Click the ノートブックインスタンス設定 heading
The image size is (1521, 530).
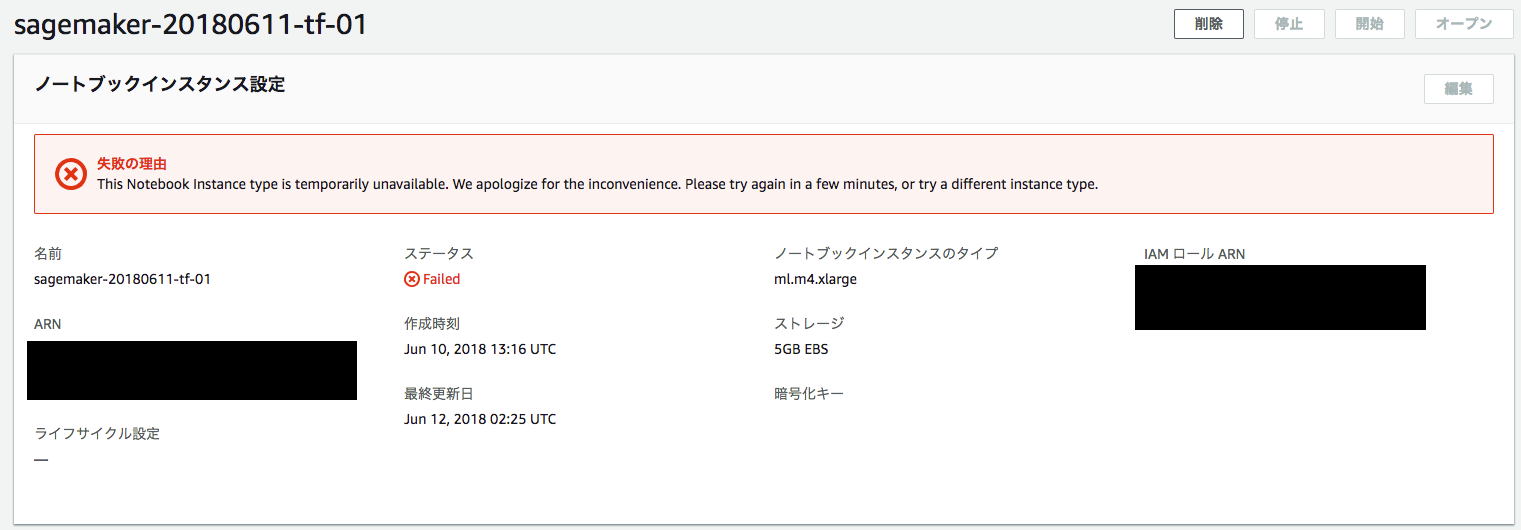[160, 85]
